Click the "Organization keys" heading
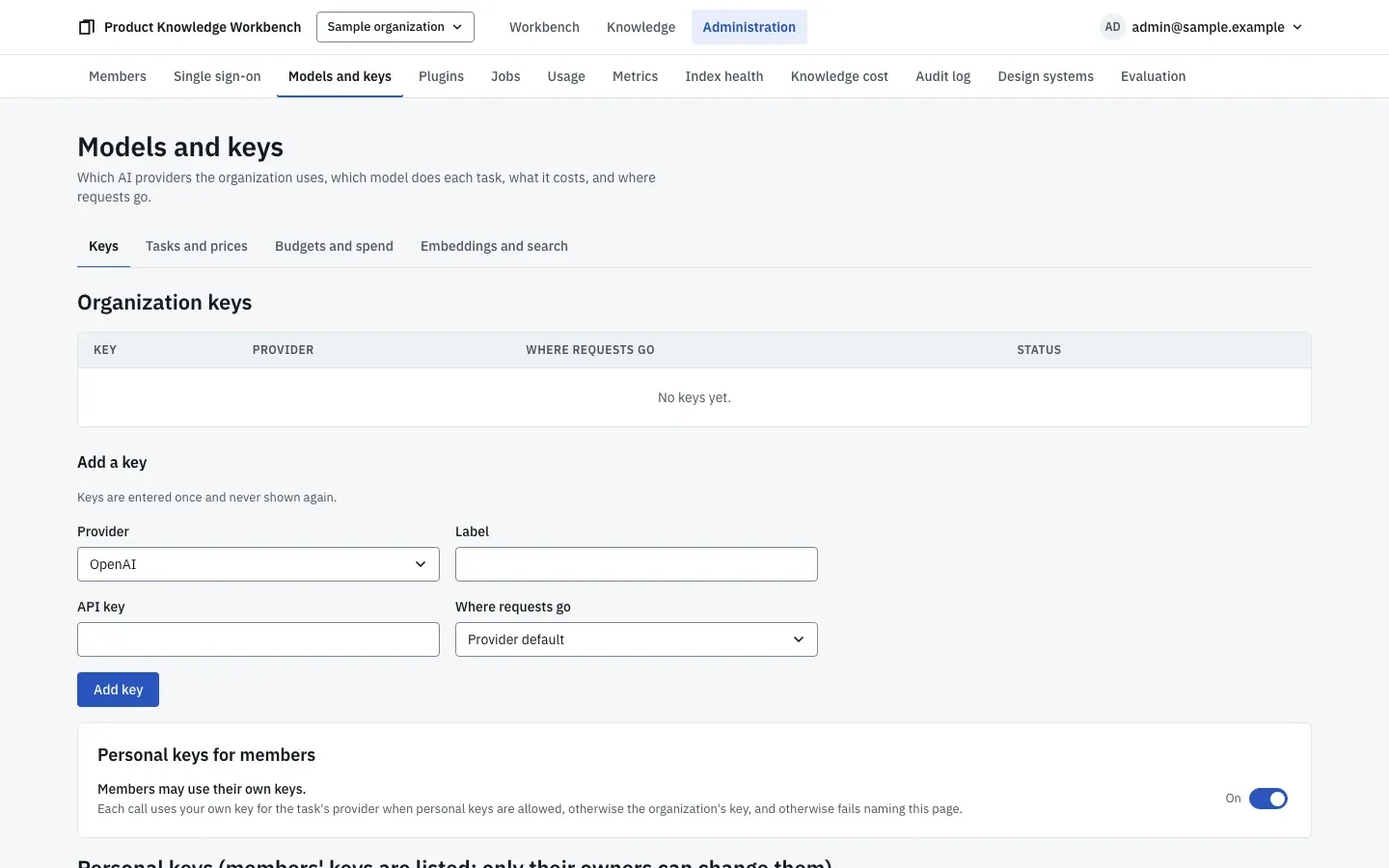 (165, 303)
